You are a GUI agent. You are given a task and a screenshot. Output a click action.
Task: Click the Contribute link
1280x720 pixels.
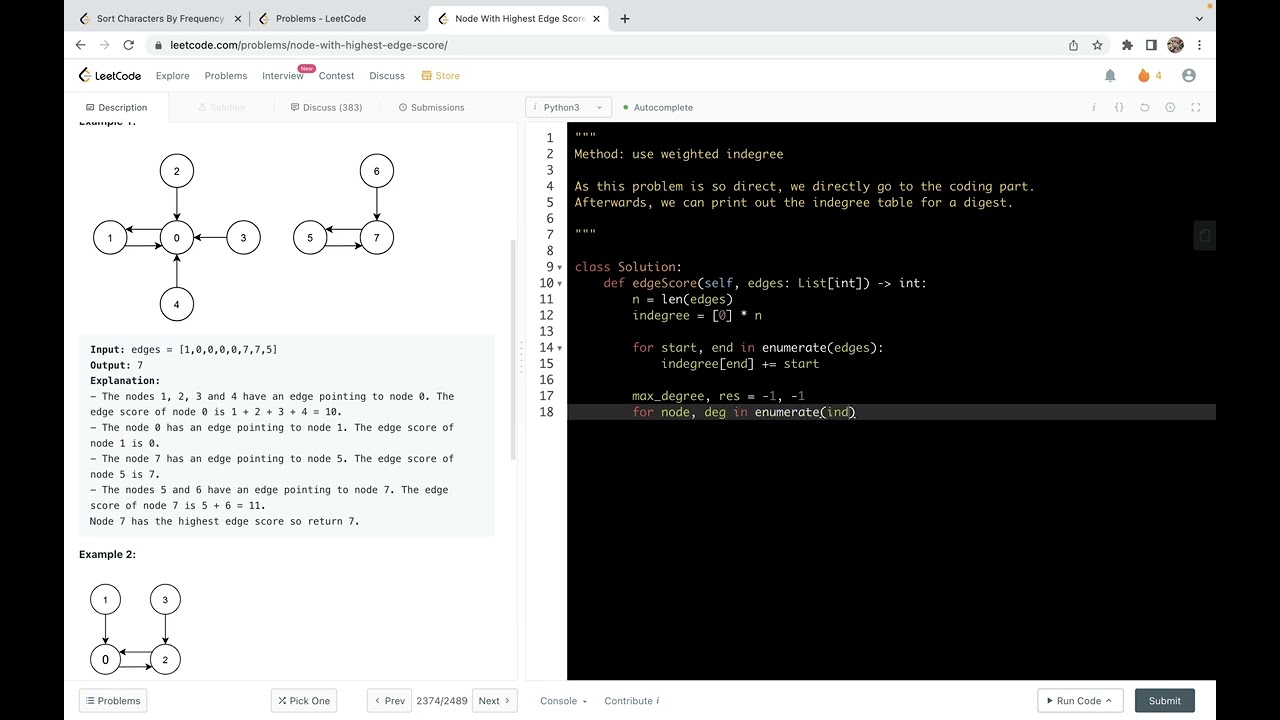(631, 701)
